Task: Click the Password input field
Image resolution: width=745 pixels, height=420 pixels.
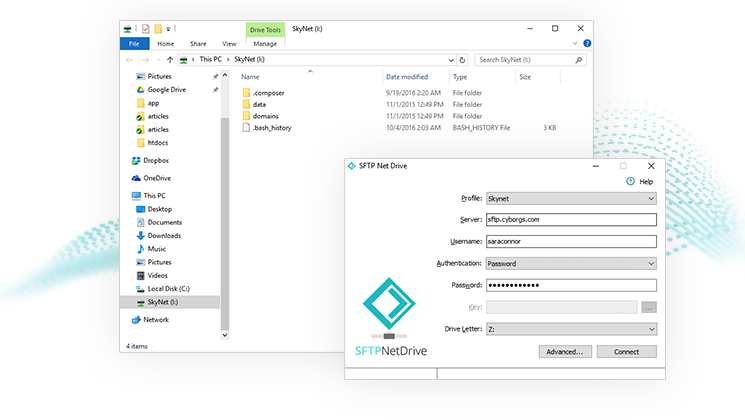Action: (x=571, y=285)
